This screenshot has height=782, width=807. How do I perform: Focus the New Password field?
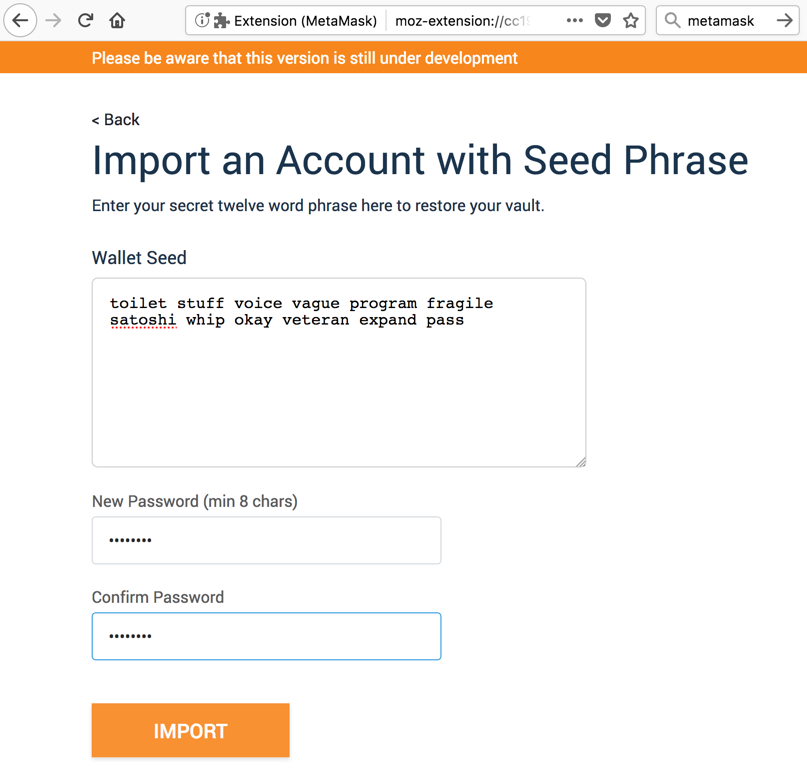(266, 540)
